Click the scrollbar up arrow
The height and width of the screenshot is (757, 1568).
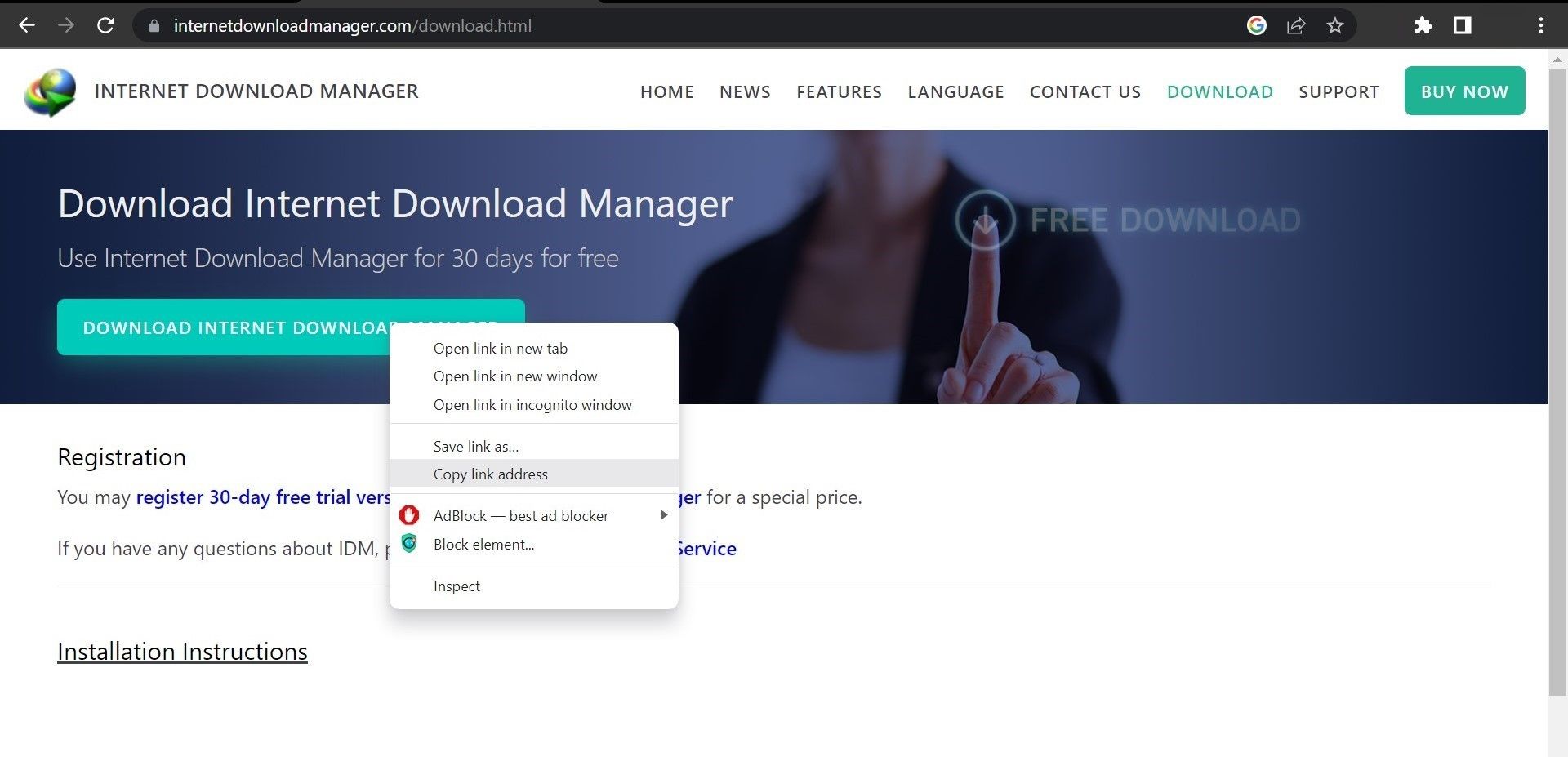(1557, 60)
